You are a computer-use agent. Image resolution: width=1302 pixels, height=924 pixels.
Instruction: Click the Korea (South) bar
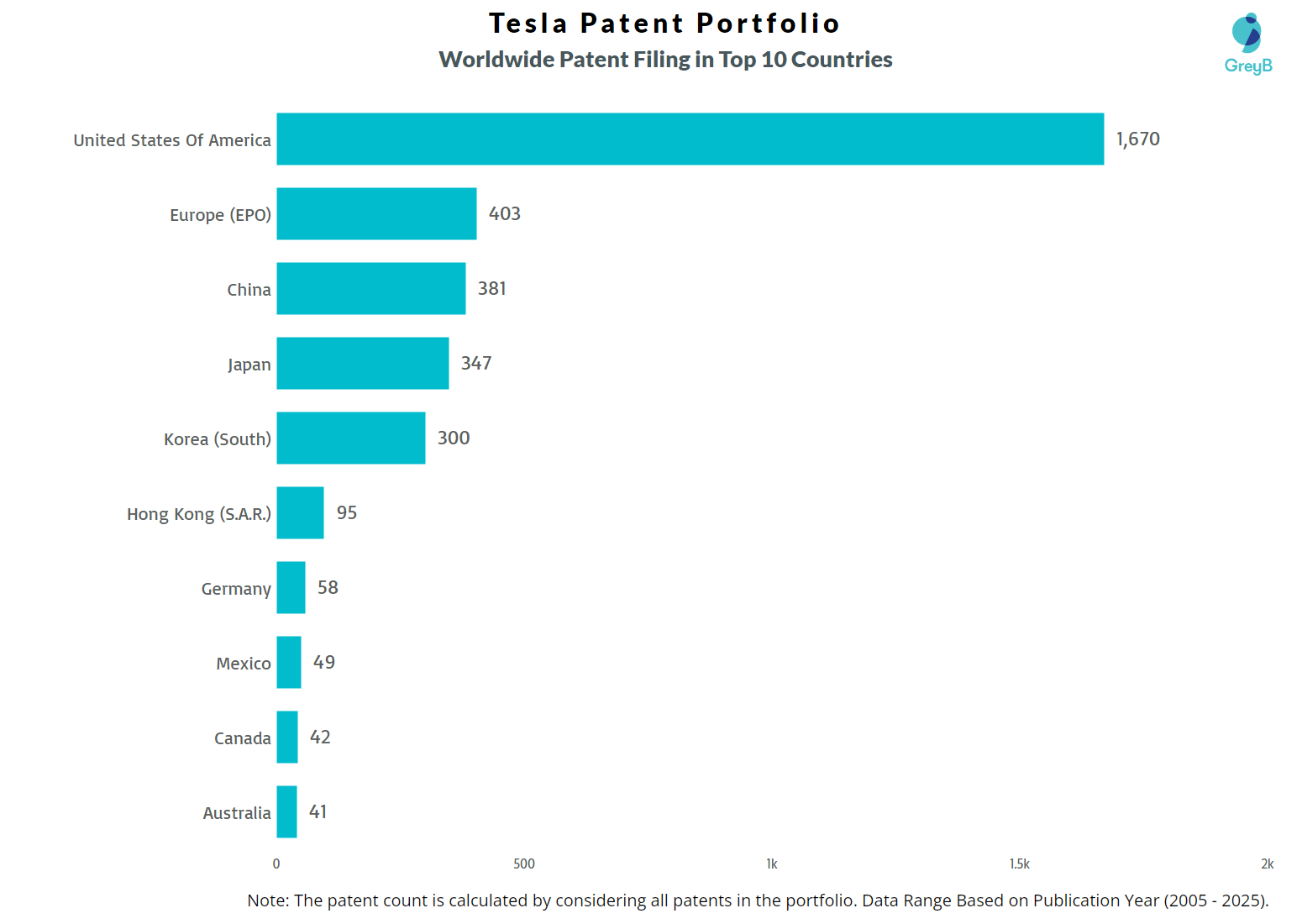pos(350,438)
